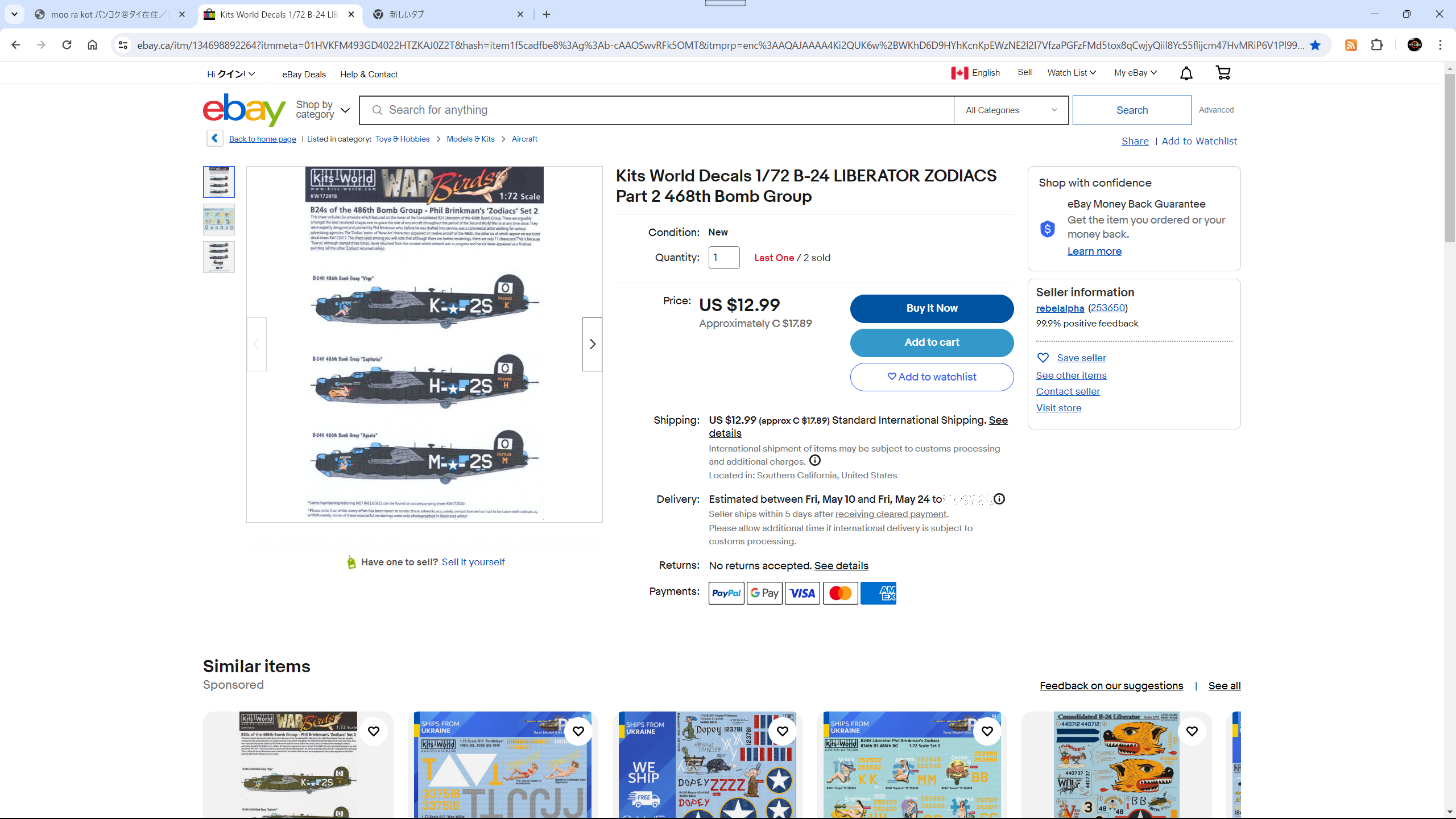
Task: Favorite the B24H Zodiacs Set 2 Ukraine item
Action: coord(987,731)
